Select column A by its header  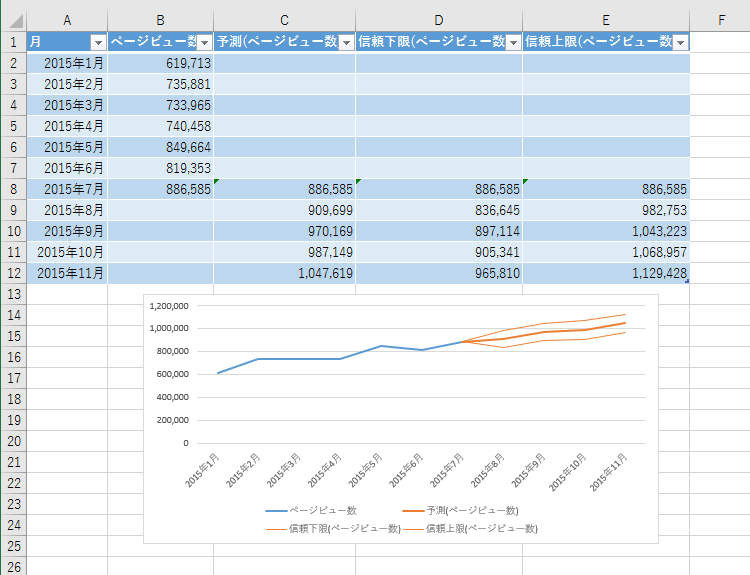coord(67,20)
